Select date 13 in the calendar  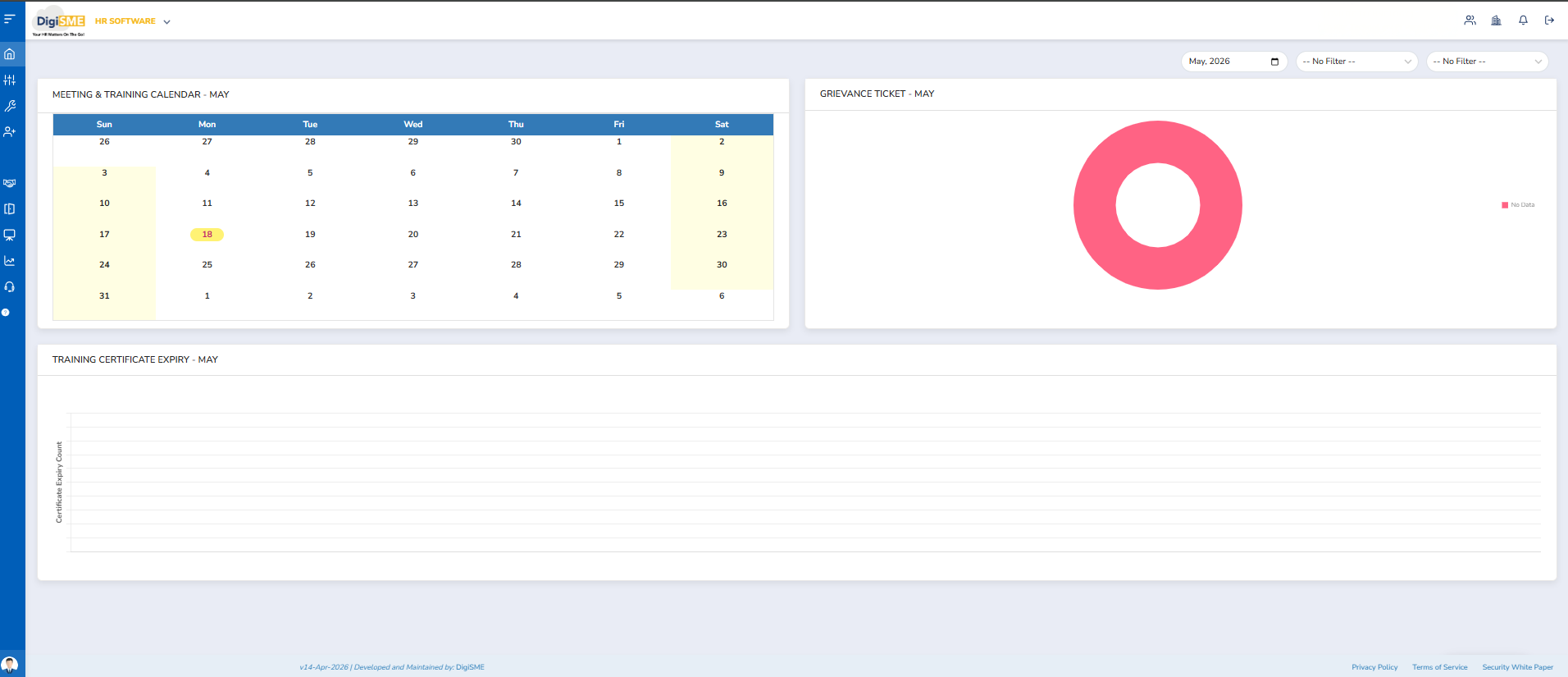pos(413,204)
